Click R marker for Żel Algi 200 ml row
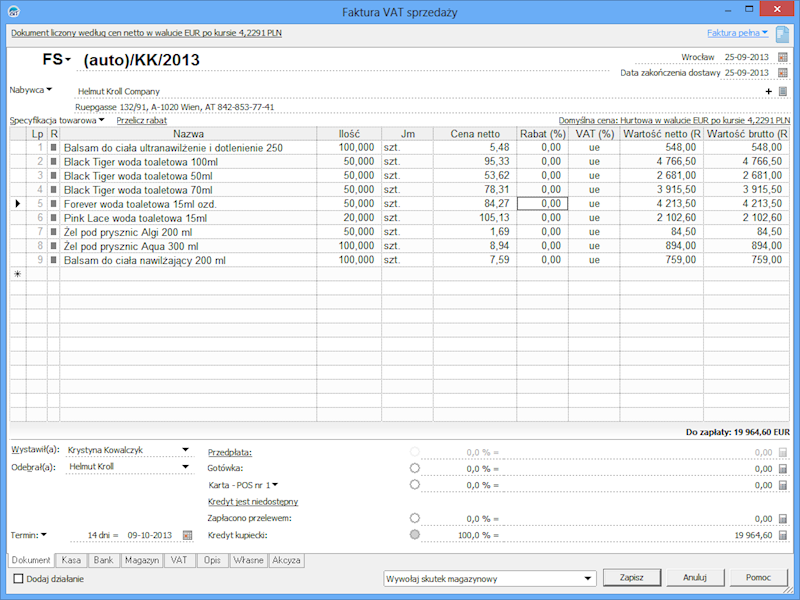 point(54,232)
